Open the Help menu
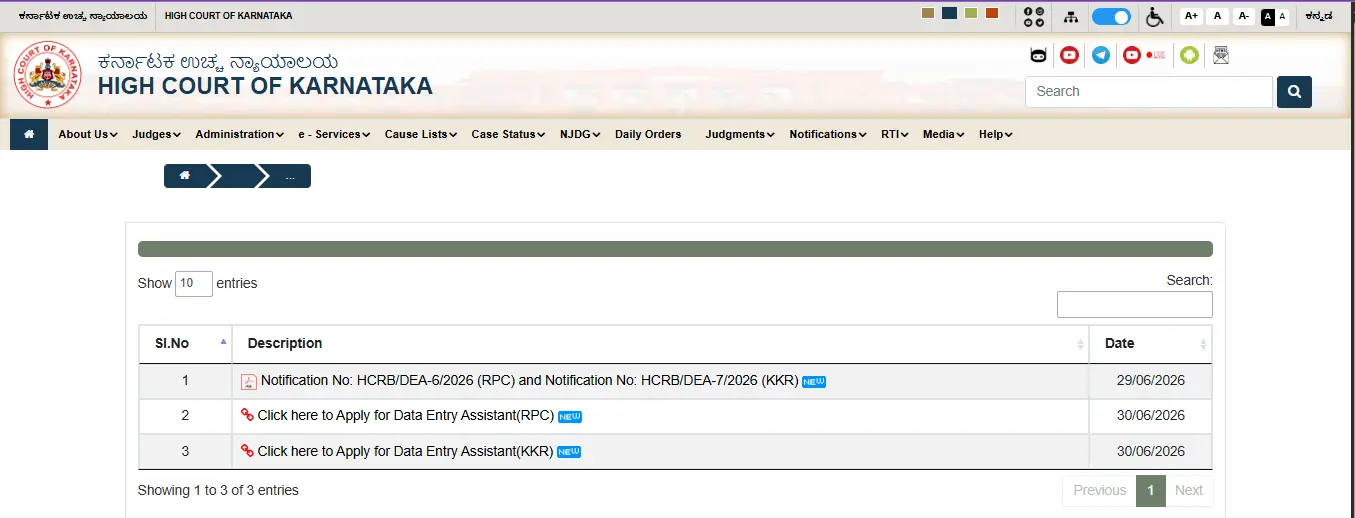This screenshot has height=518, width=1355. pyautogui.click(x=995, y=134)
